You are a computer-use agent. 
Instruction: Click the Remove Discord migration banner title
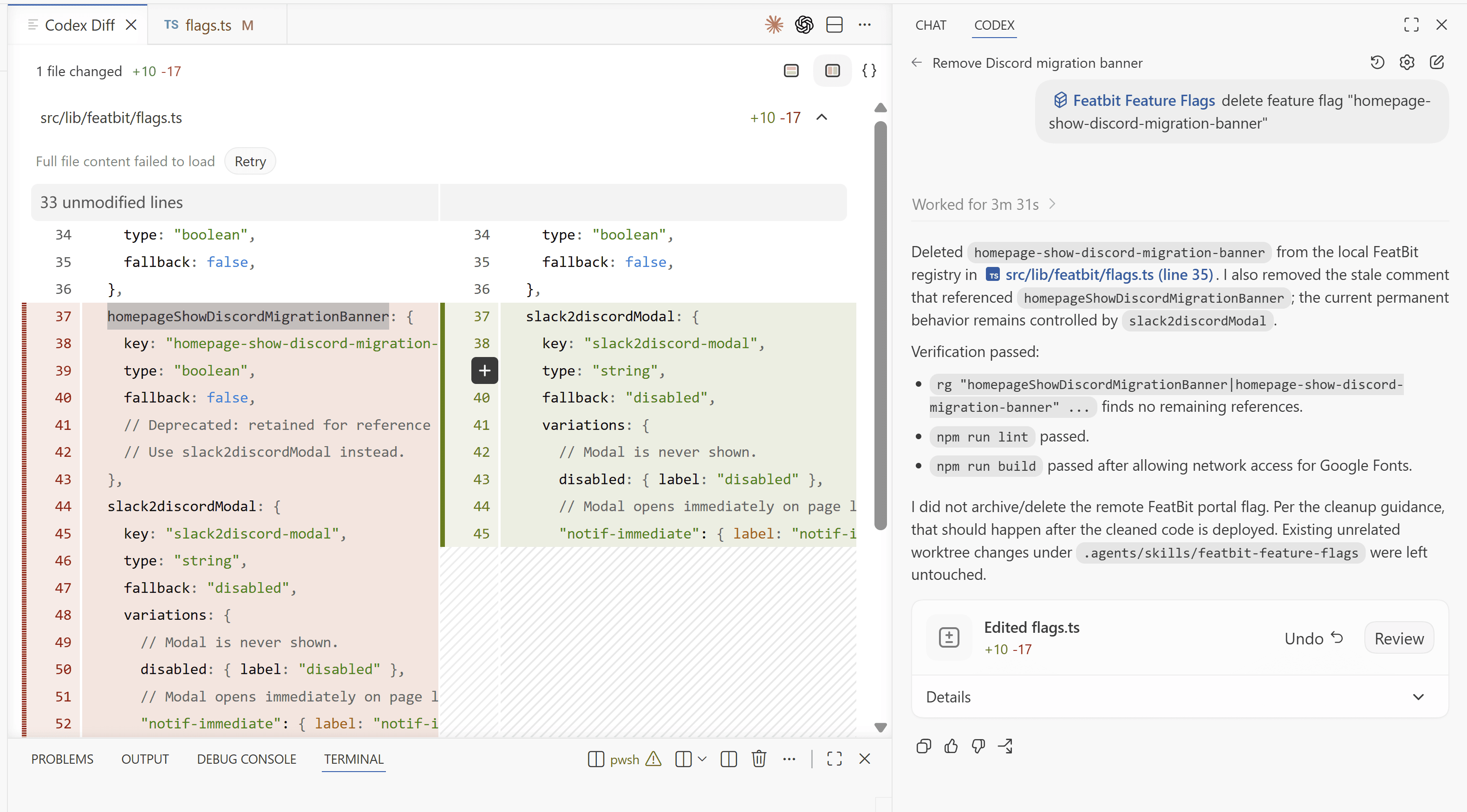pos(1037,63)
